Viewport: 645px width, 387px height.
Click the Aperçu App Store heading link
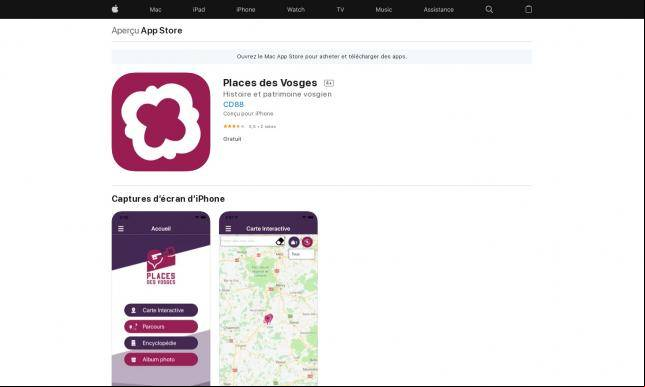coord(147,30)
